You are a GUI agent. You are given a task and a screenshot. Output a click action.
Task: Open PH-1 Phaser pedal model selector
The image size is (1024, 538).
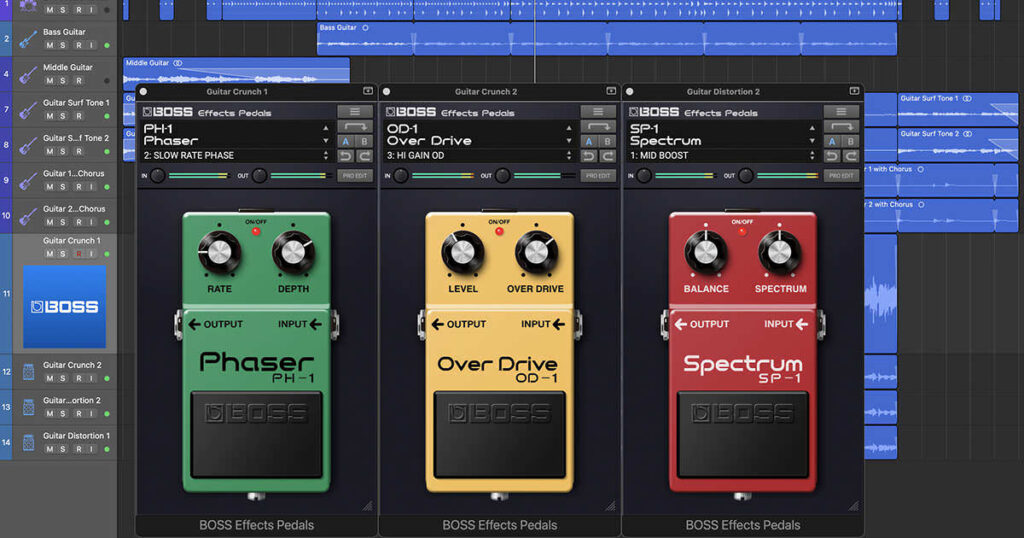point(237,134)
